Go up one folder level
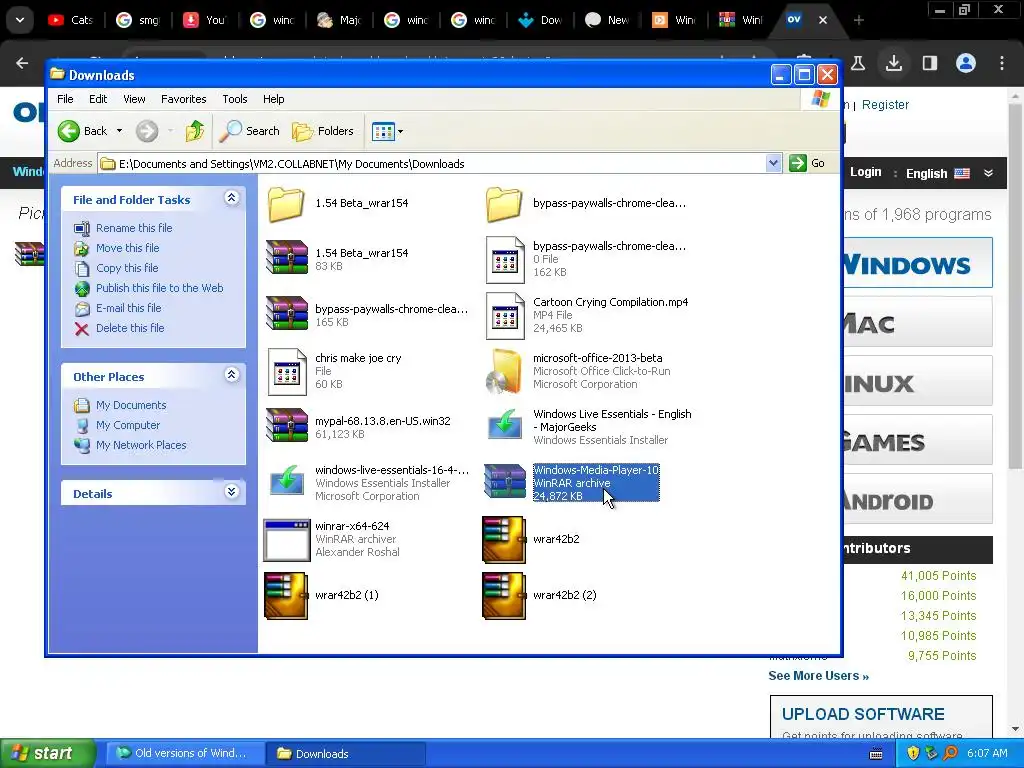The width and height of the screenshot is (1024, 768). tap(194, 131)
